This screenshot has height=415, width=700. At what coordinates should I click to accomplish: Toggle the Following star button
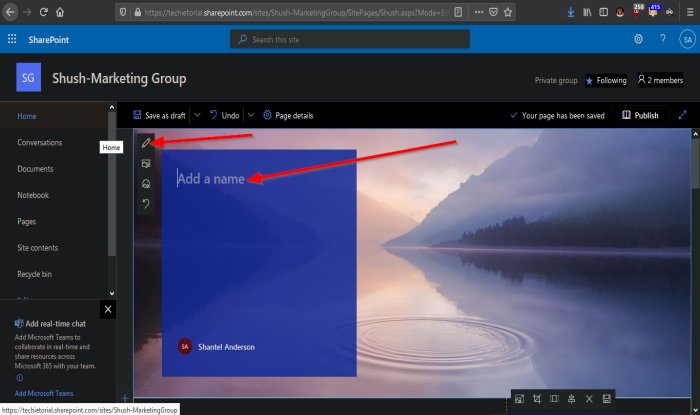click(606, 80)
